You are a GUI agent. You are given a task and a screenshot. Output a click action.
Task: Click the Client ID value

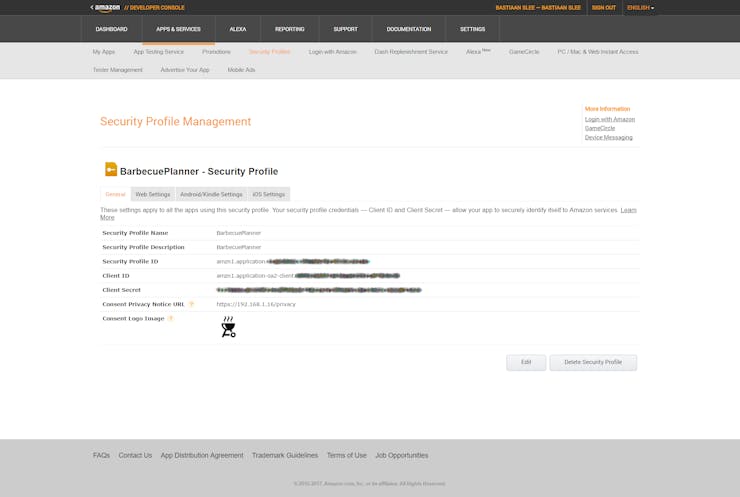coord(308,276)
